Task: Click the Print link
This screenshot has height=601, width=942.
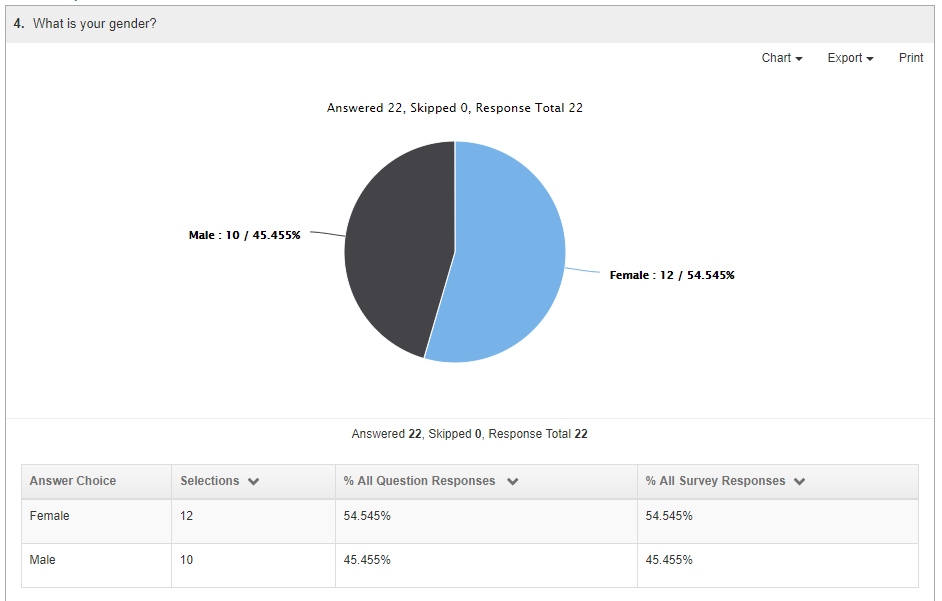Action: 911,58
